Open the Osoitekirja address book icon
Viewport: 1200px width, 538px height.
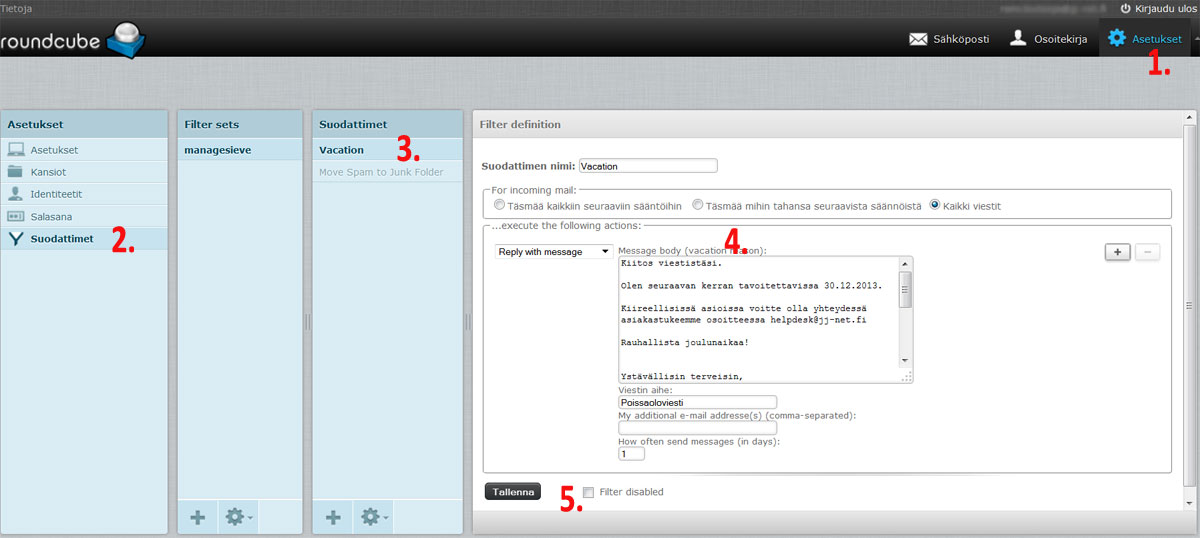[x=1017, y=39]
